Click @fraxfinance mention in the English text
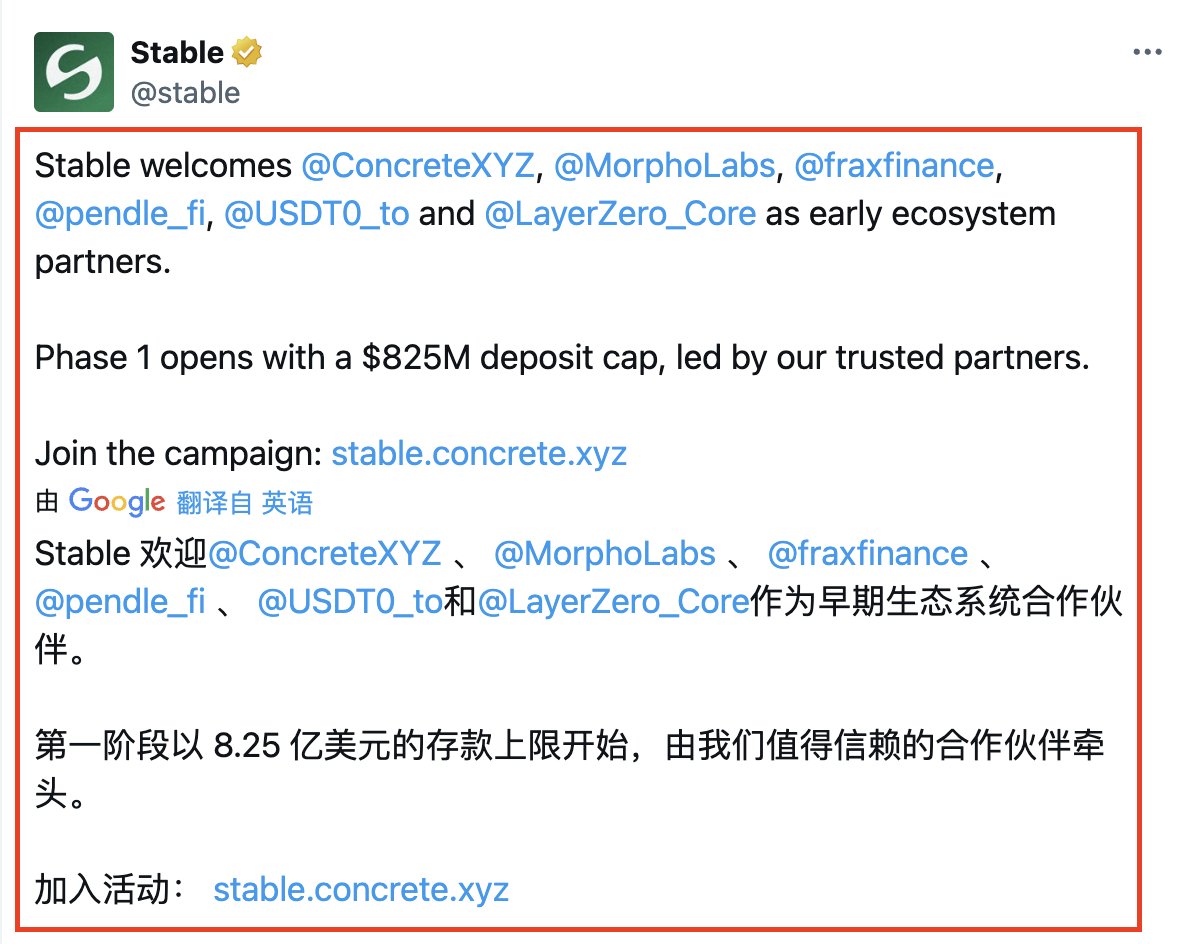Viewport: 1196px width, 944px height. [895, 166]
